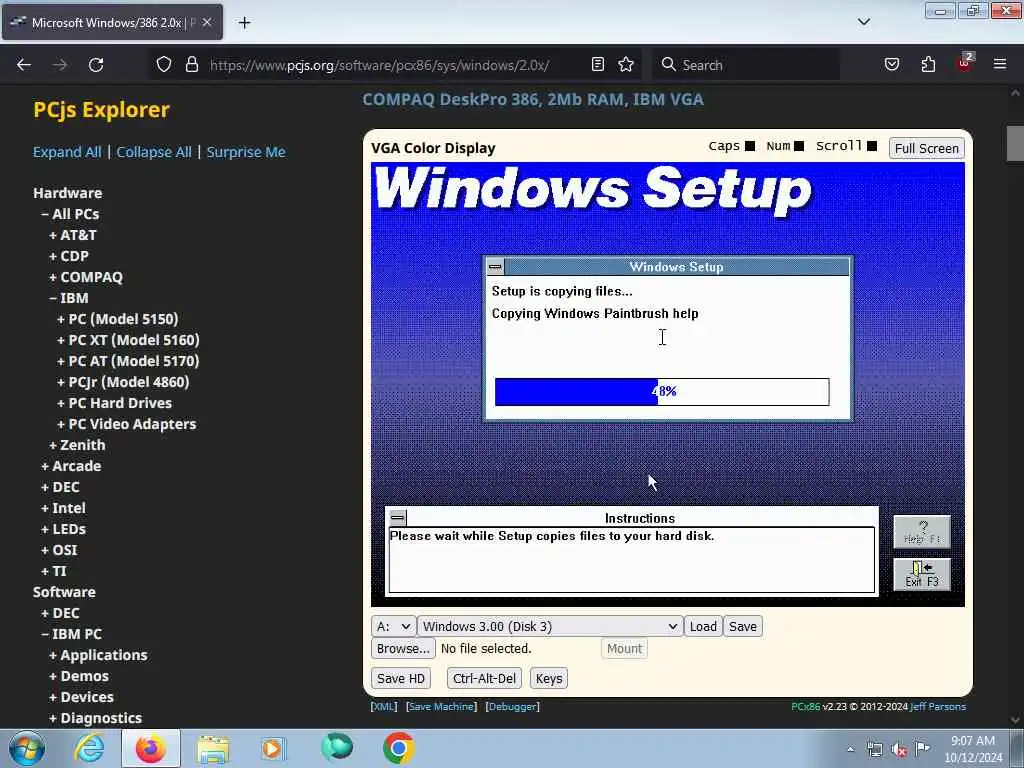1024x768 pixels.
Task: Open the XML link
Action: coord(383,707)
